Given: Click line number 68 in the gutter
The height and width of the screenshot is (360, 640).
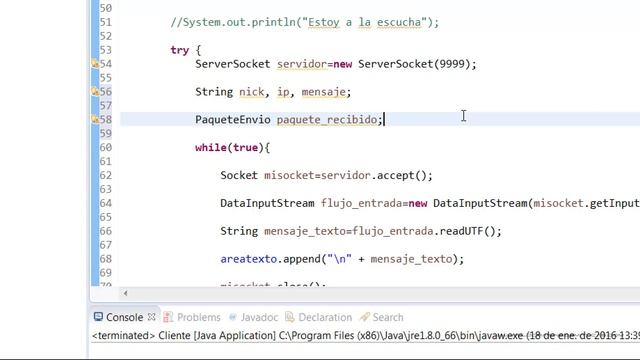Looking at the screenshot, I should point(106,259).
